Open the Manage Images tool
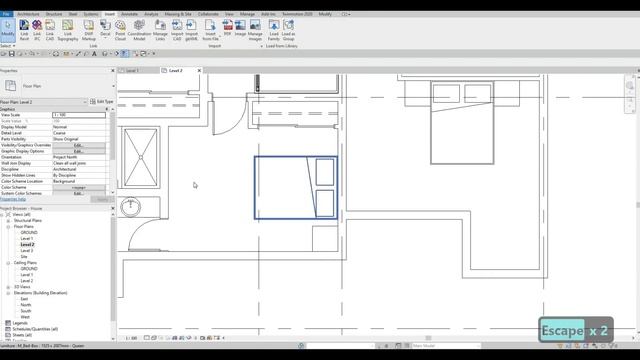 pyautogui.click(x=255, y=30)
